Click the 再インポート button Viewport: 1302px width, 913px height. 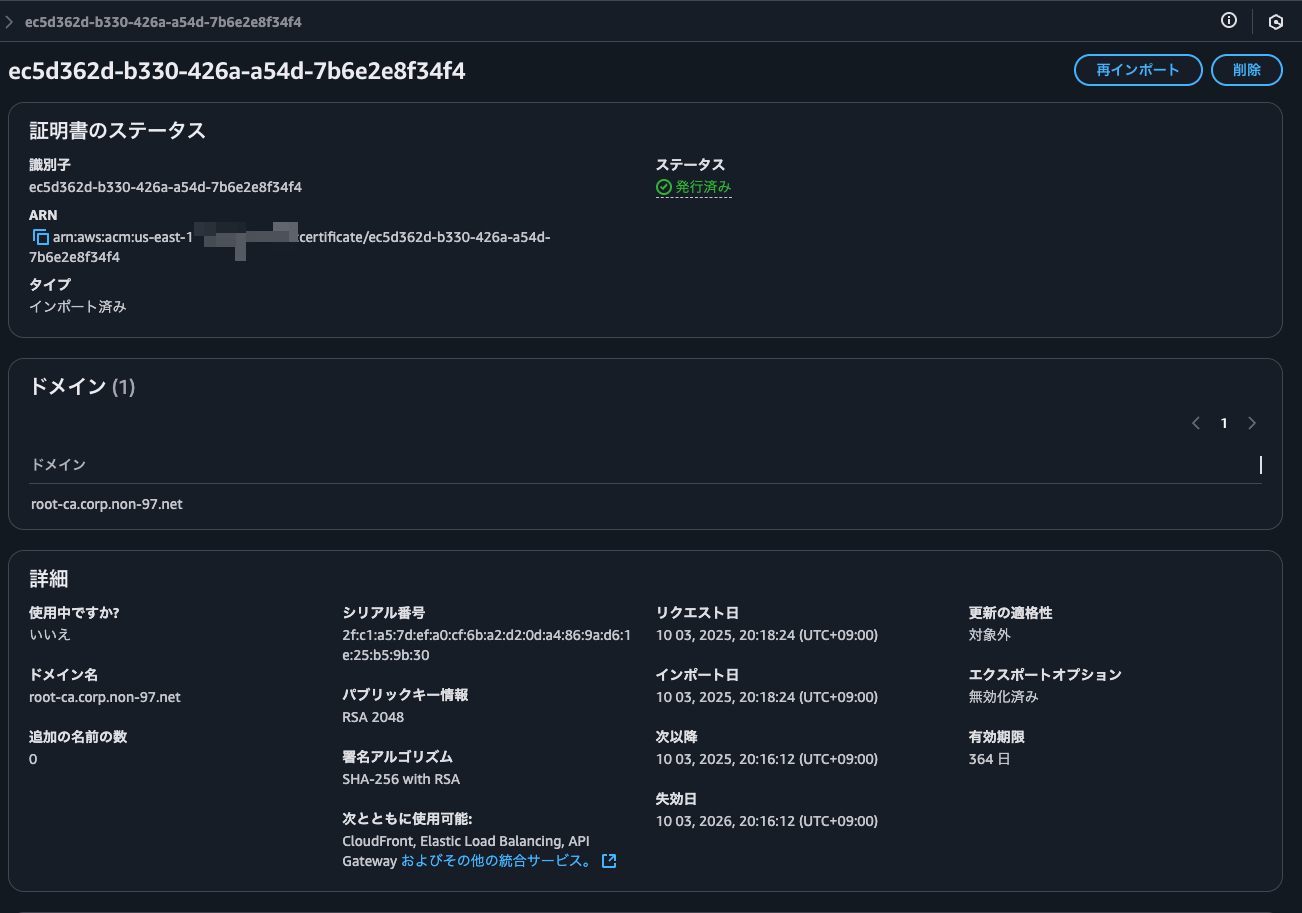1137,70
